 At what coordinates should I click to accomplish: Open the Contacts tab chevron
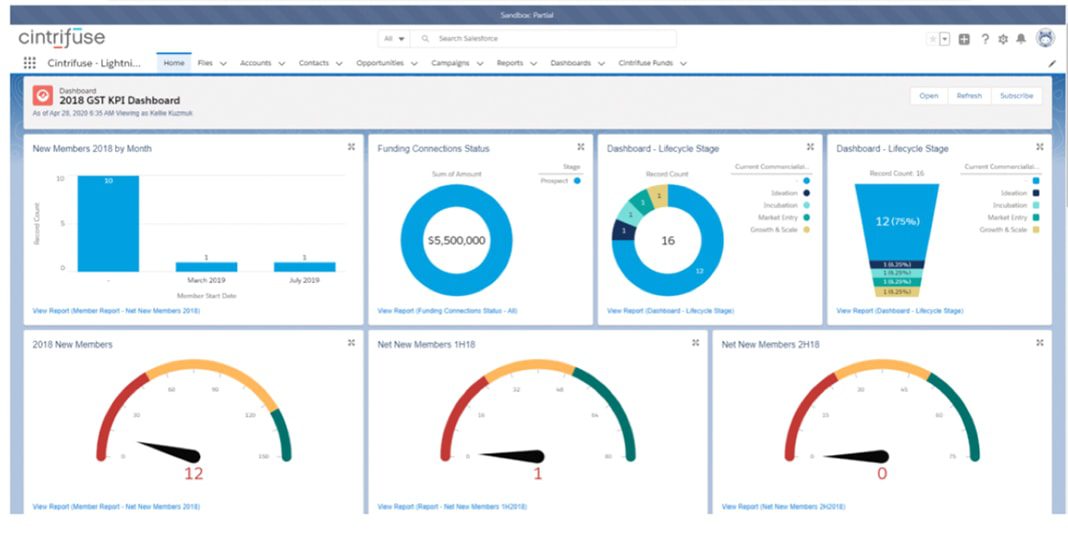coord(339,63)
